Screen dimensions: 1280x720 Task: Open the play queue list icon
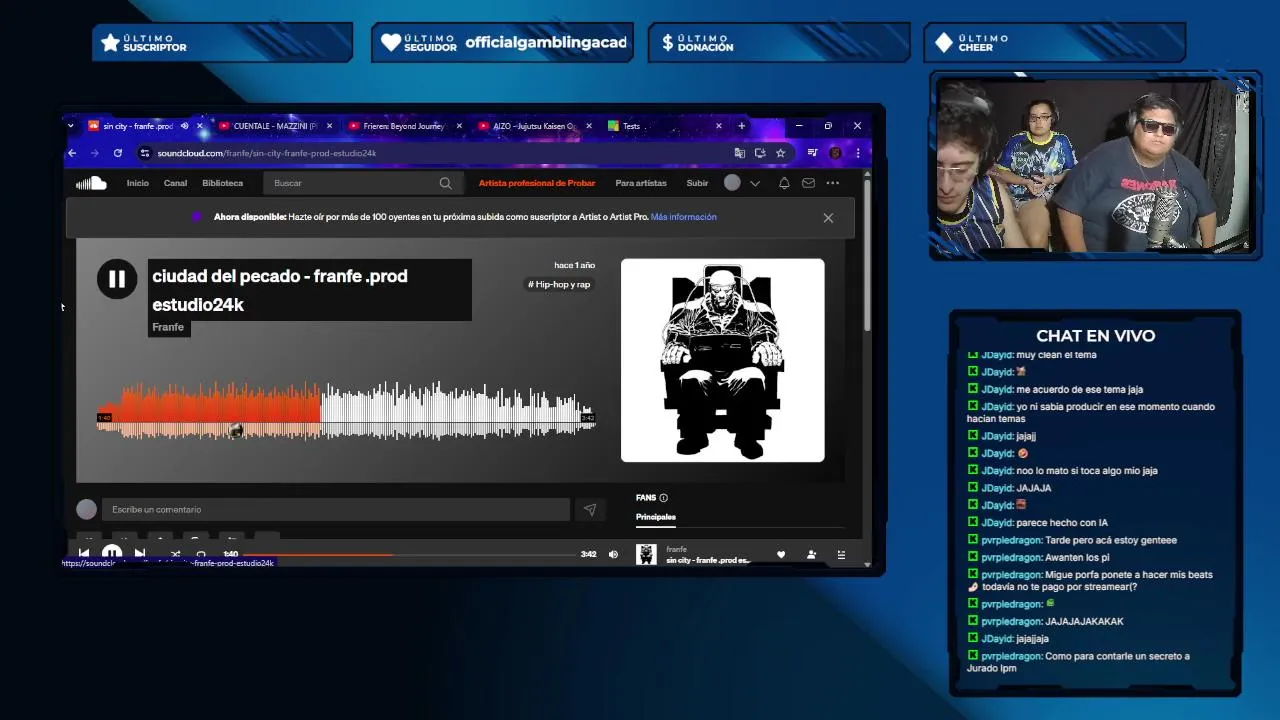[841, 555]
